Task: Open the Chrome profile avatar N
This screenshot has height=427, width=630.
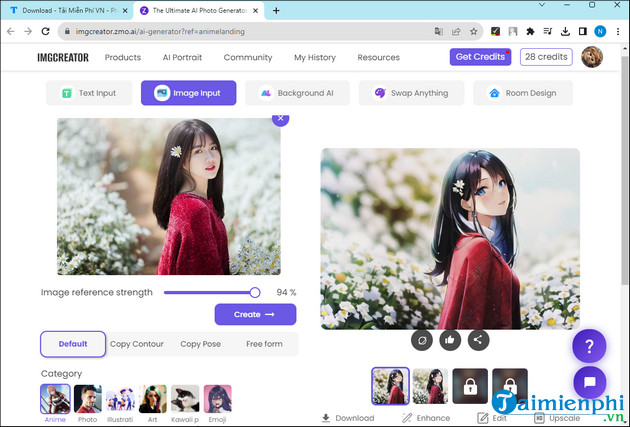Action: click(600, 31)
